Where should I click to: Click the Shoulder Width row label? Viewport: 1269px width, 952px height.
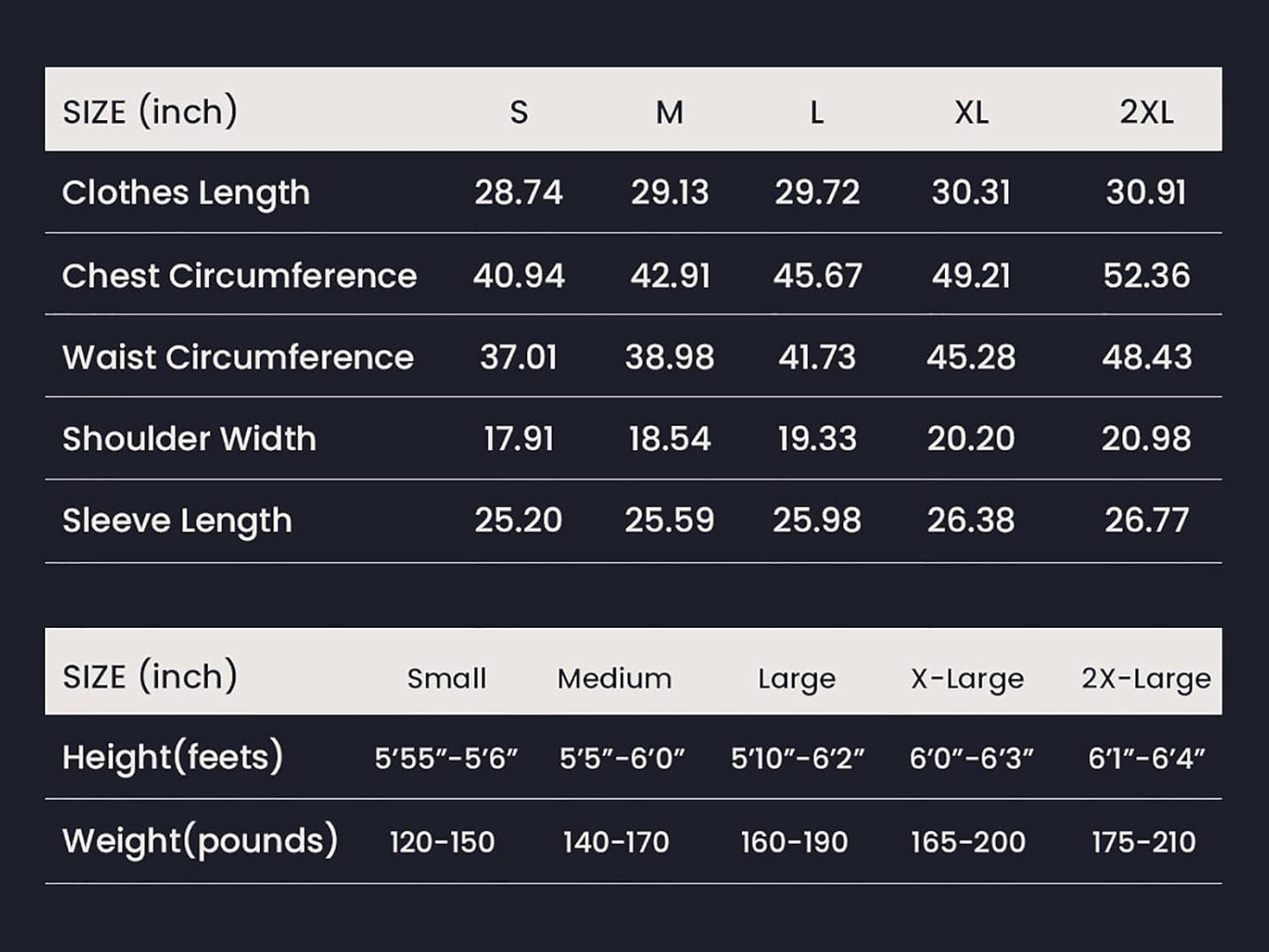coord(190,439)
